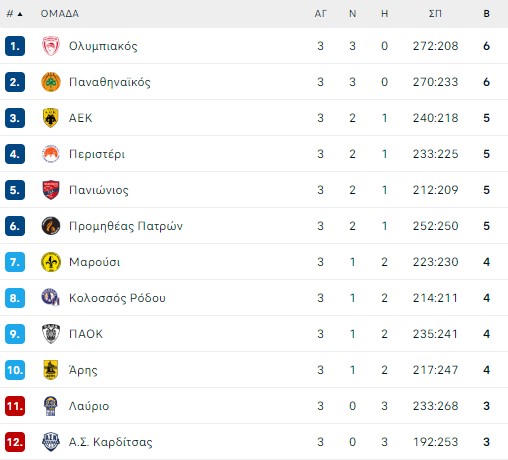Click the Πανιώνιος red-blue shield logo

pos(51,190)
